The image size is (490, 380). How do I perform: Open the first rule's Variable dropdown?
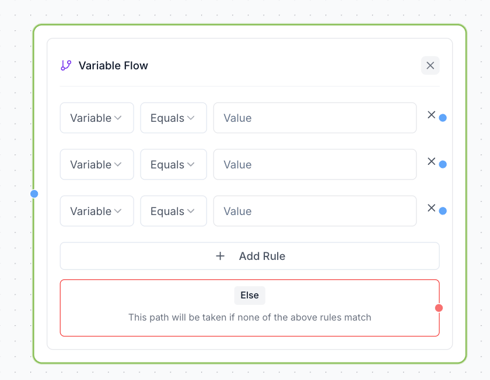97,118
